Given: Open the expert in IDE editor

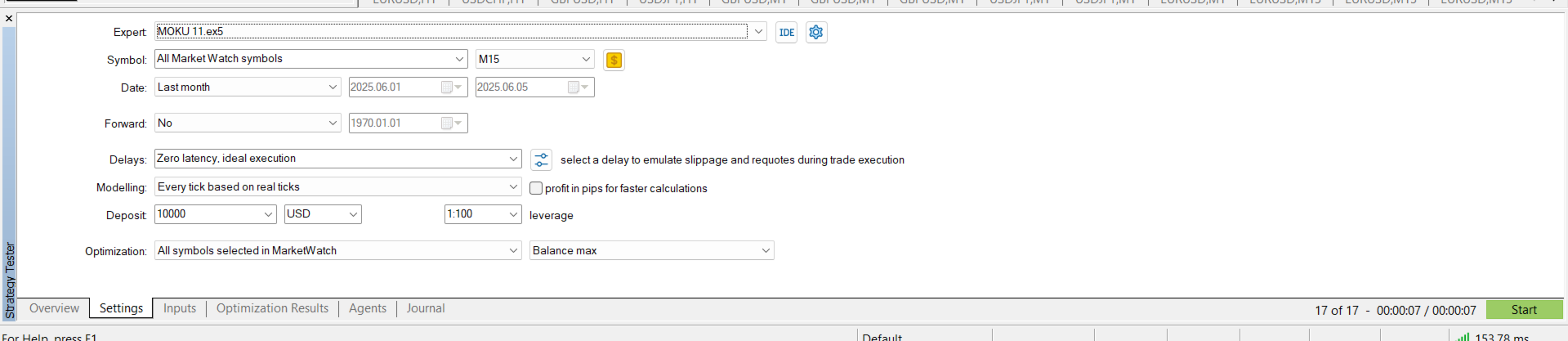Looking at the screenshot, I should 786,32.
